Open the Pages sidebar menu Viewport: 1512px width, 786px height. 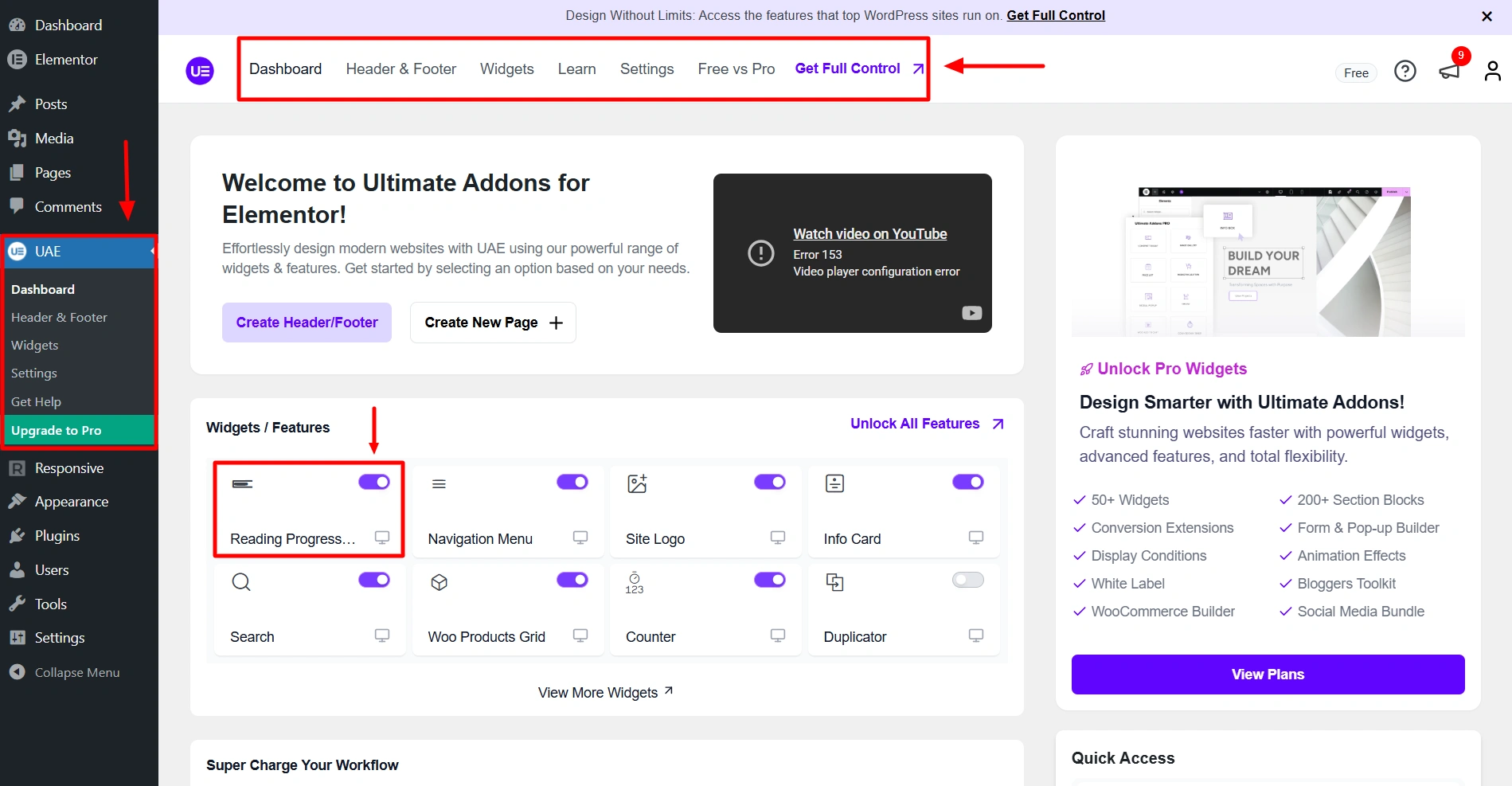pos(79,173)
